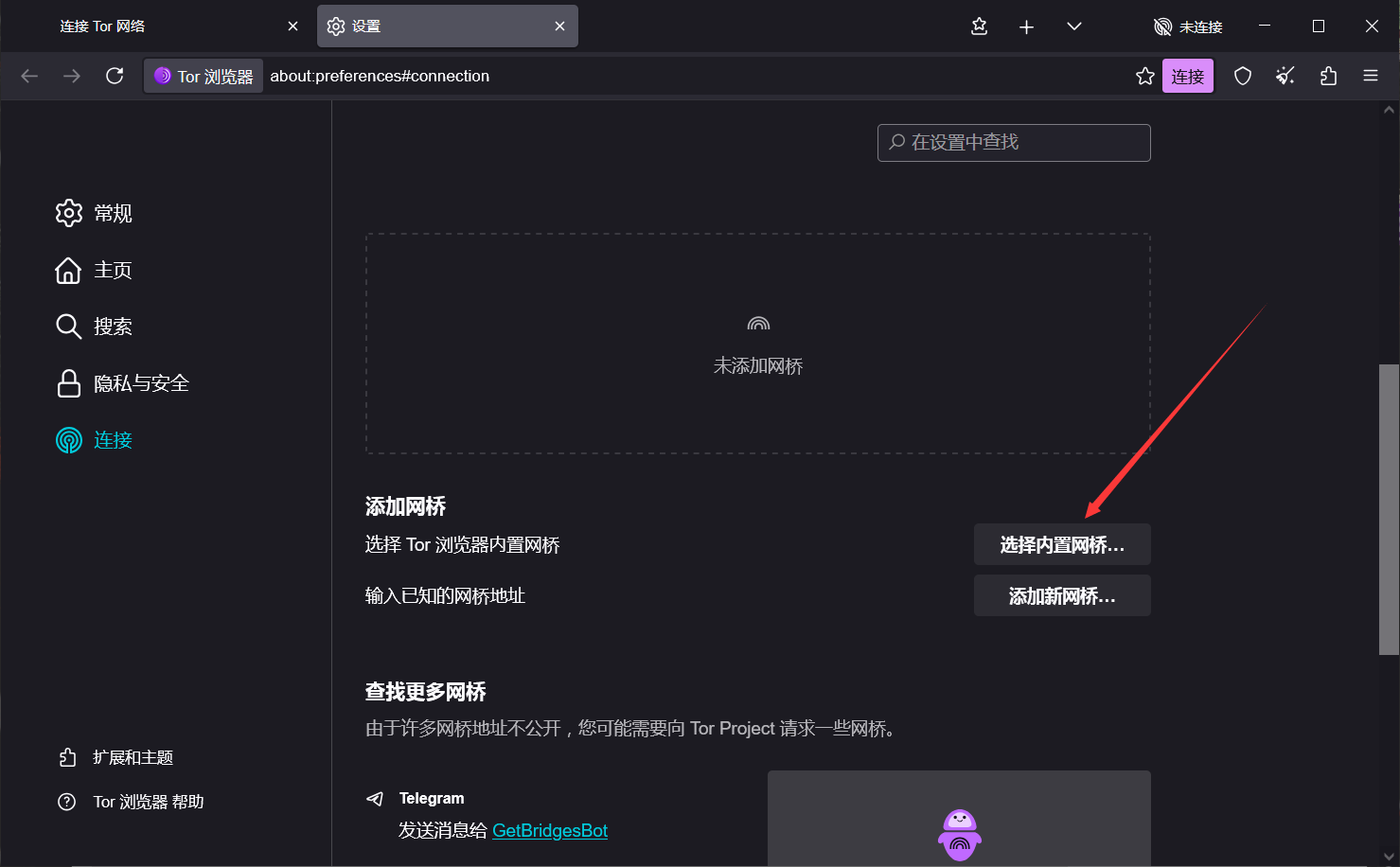Viewport: 1400px width, 867px height.
Task: Click the 选择内置网桥 button
Action: click(1061, 544)
